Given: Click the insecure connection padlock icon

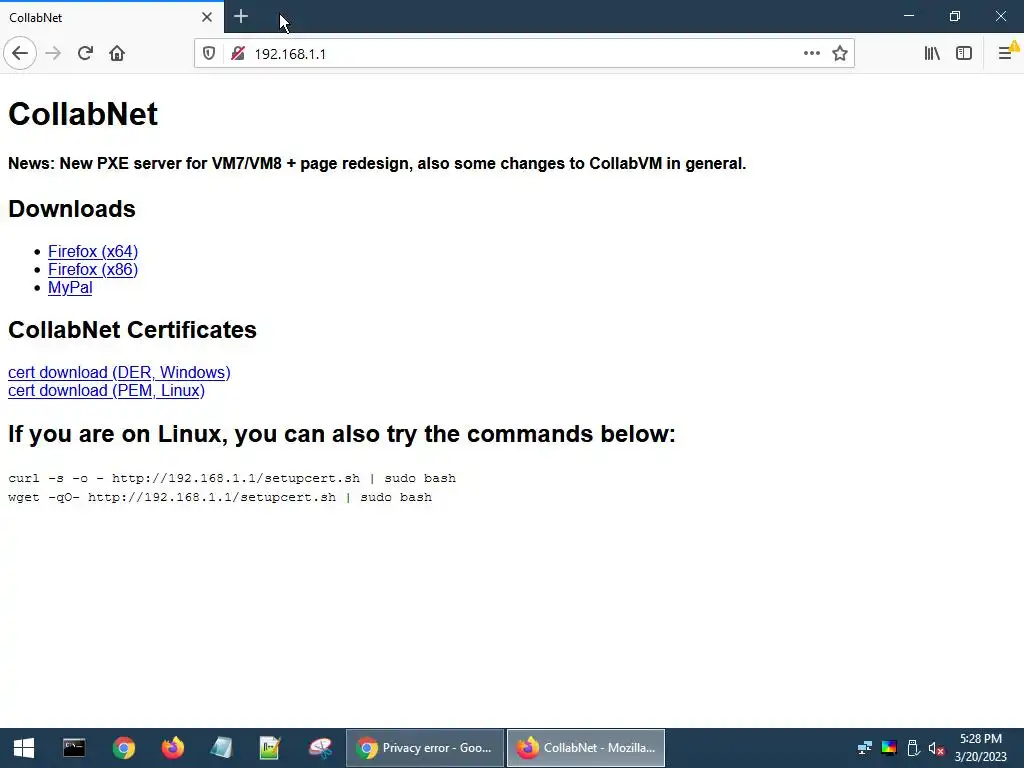Looking at the screenshot, I should (x=238, y=54).
